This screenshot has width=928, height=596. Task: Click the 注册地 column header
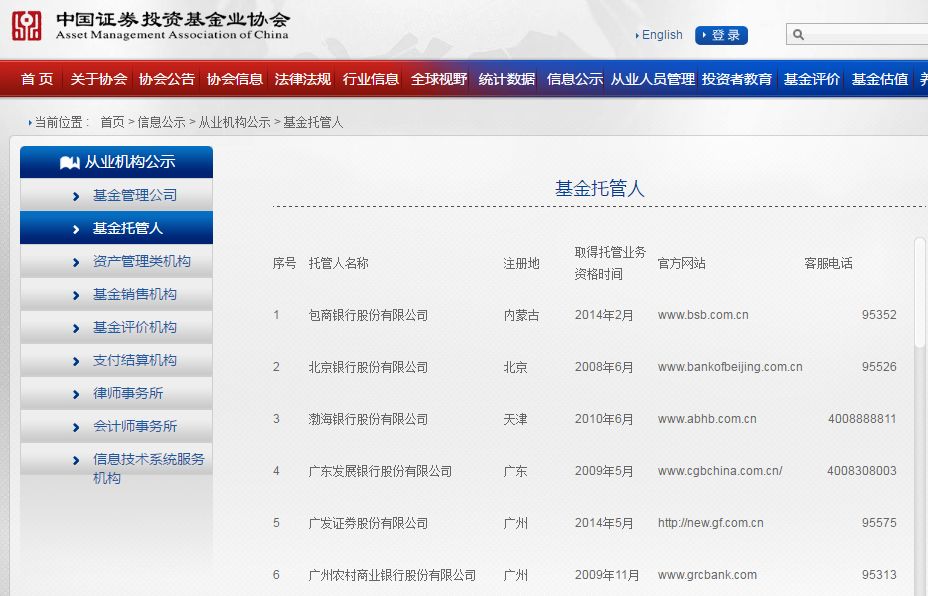[521, 263]
